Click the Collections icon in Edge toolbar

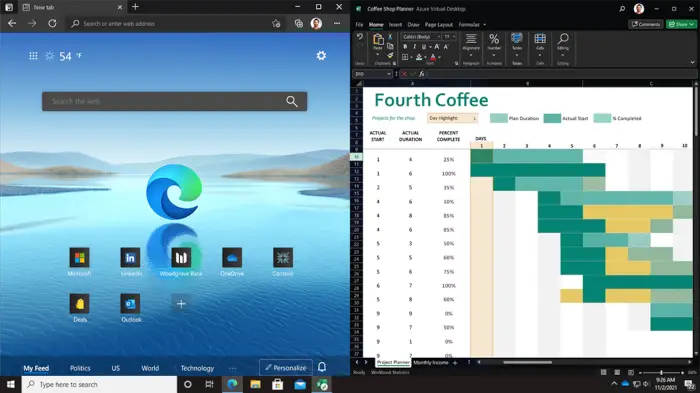tap(298, 24)
